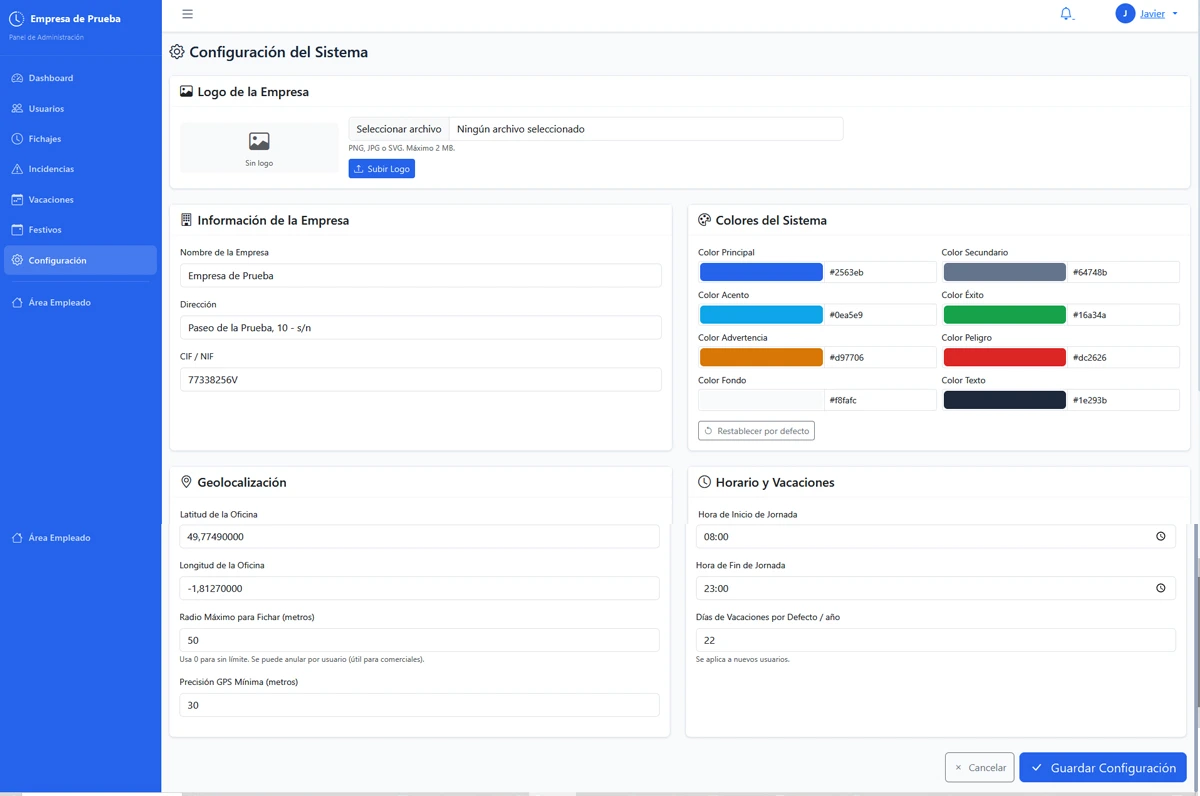The width and height of the screenshot is (1200, 796).
Task: Pick the Color Éxito green swatch
Action: click(1005, 315)
